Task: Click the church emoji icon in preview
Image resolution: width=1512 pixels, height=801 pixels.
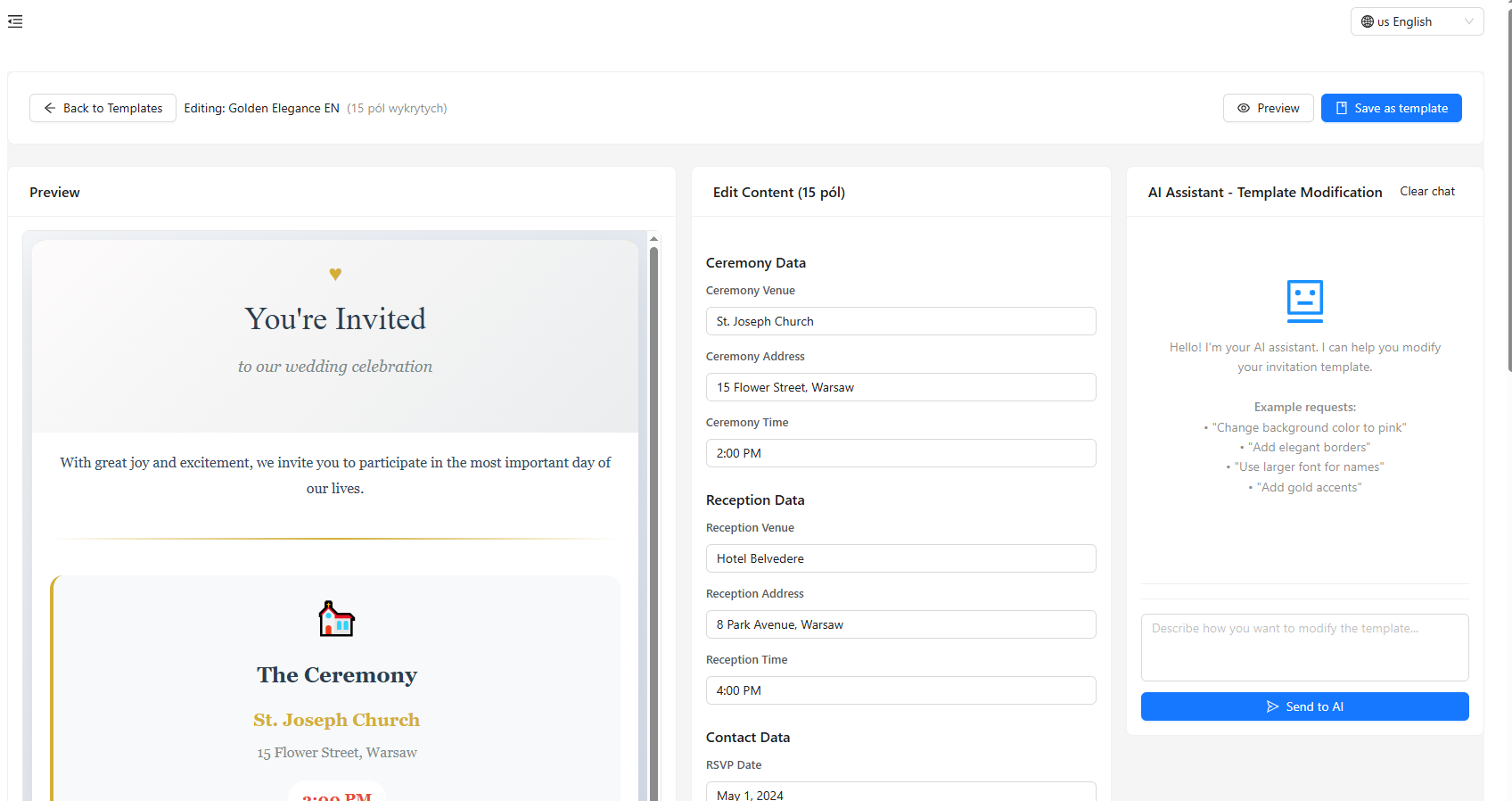Action: click(337, 618)
